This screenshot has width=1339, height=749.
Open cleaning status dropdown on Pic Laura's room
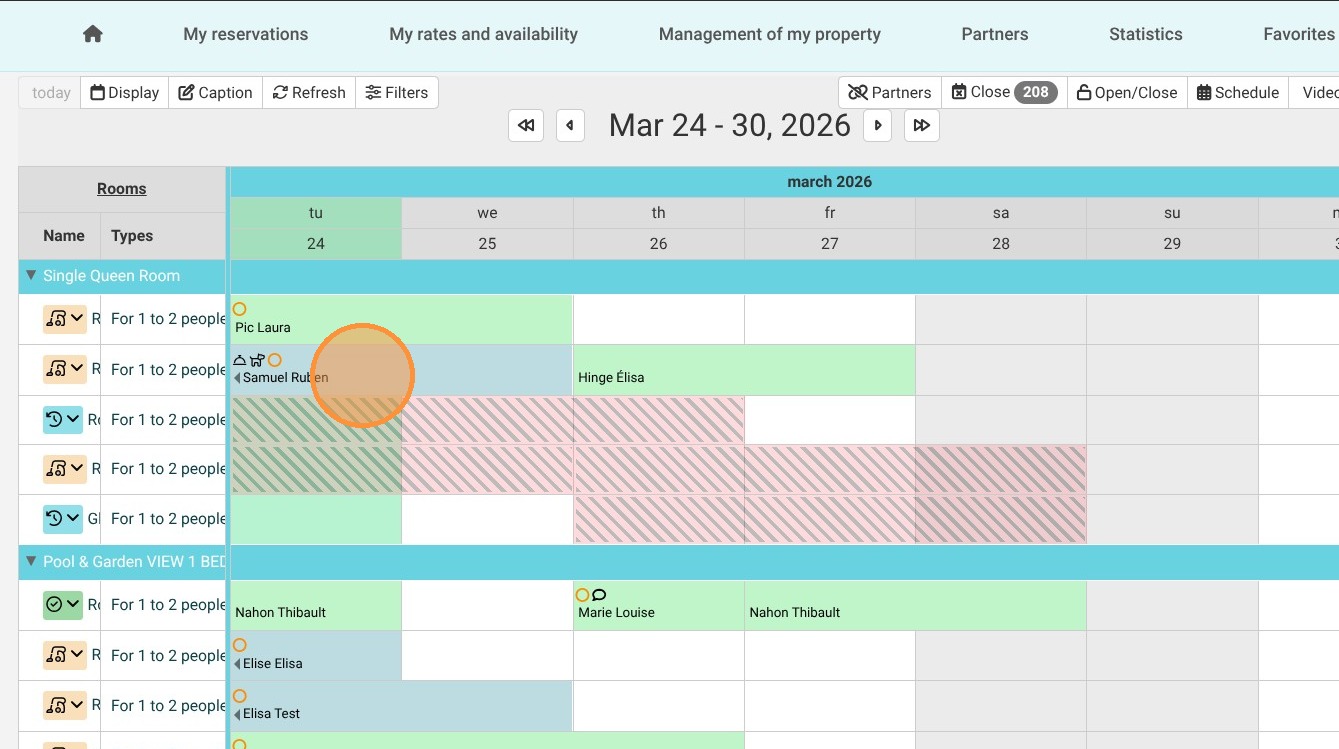[63, 319]
